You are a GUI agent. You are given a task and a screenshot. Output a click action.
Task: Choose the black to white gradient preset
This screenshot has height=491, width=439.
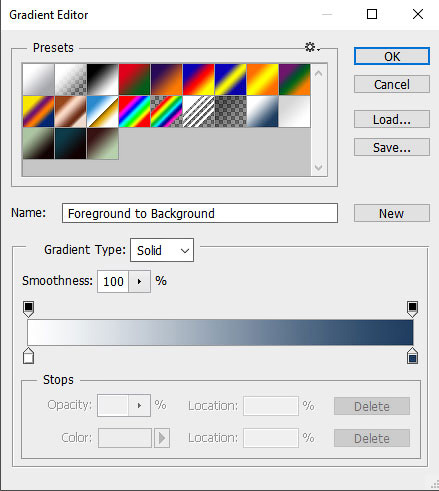[102, 80]
